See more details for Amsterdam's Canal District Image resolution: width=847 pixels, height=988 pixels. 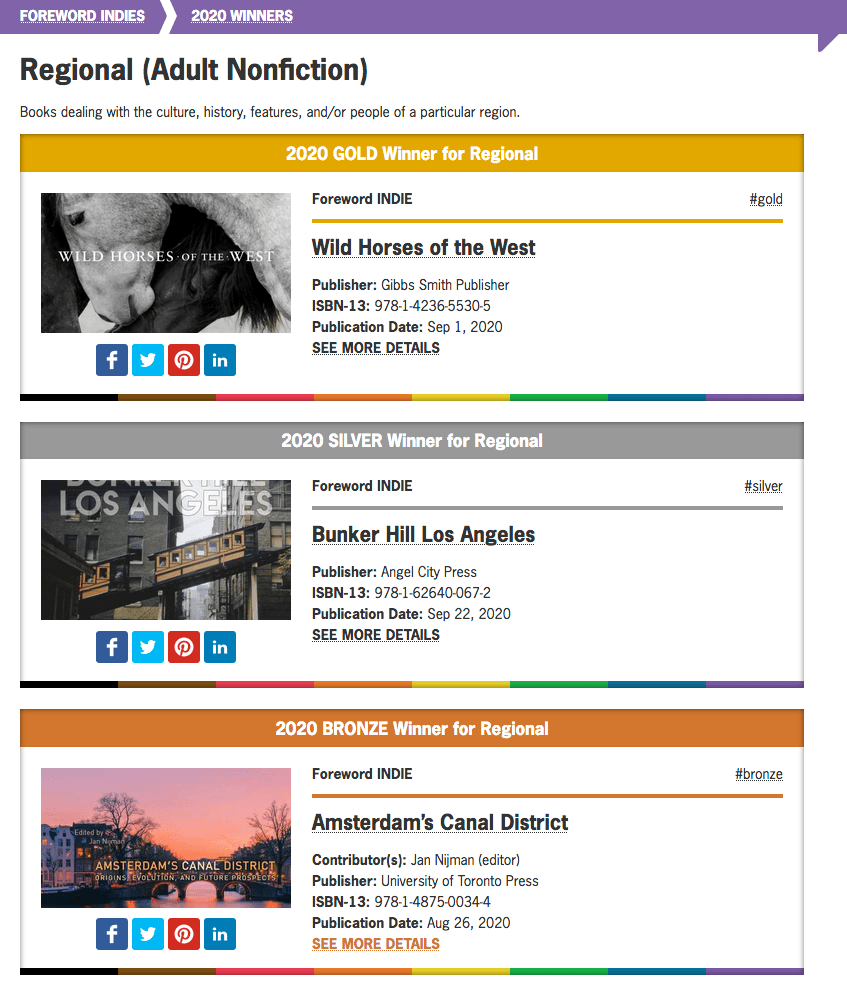(375, 944)
